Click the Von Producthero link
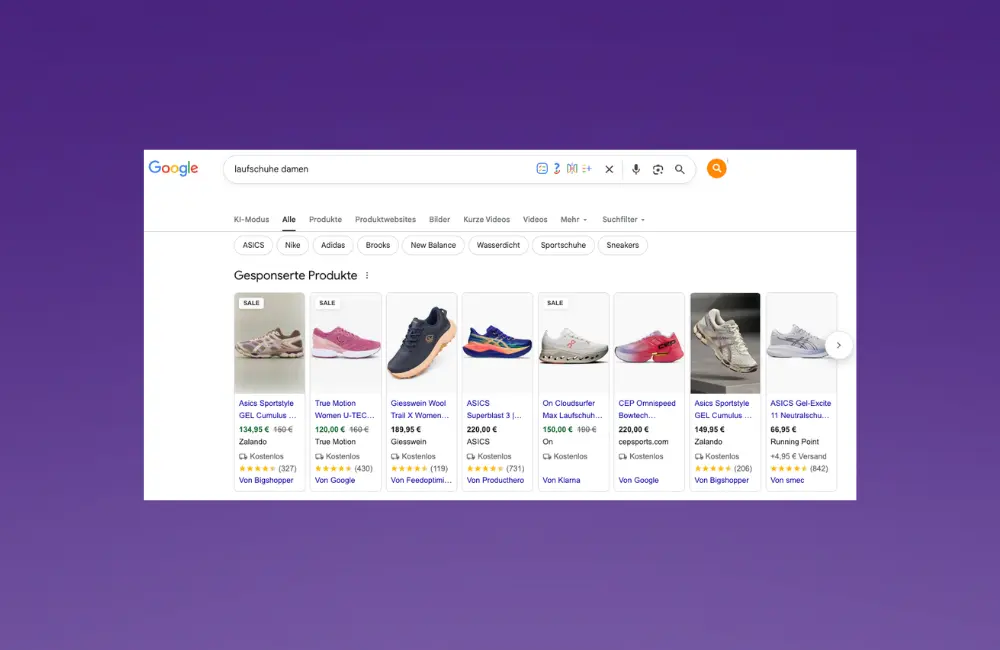This screenshot has width=1000, height=650. pos(496,480)
